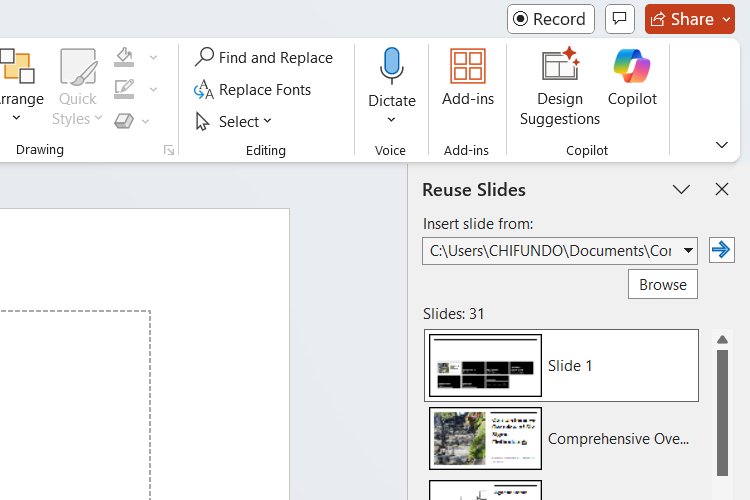750x500 pixels.
Task: Select the Comprehensive Overview slide thumbnail
Action: (x=486, y=438)
